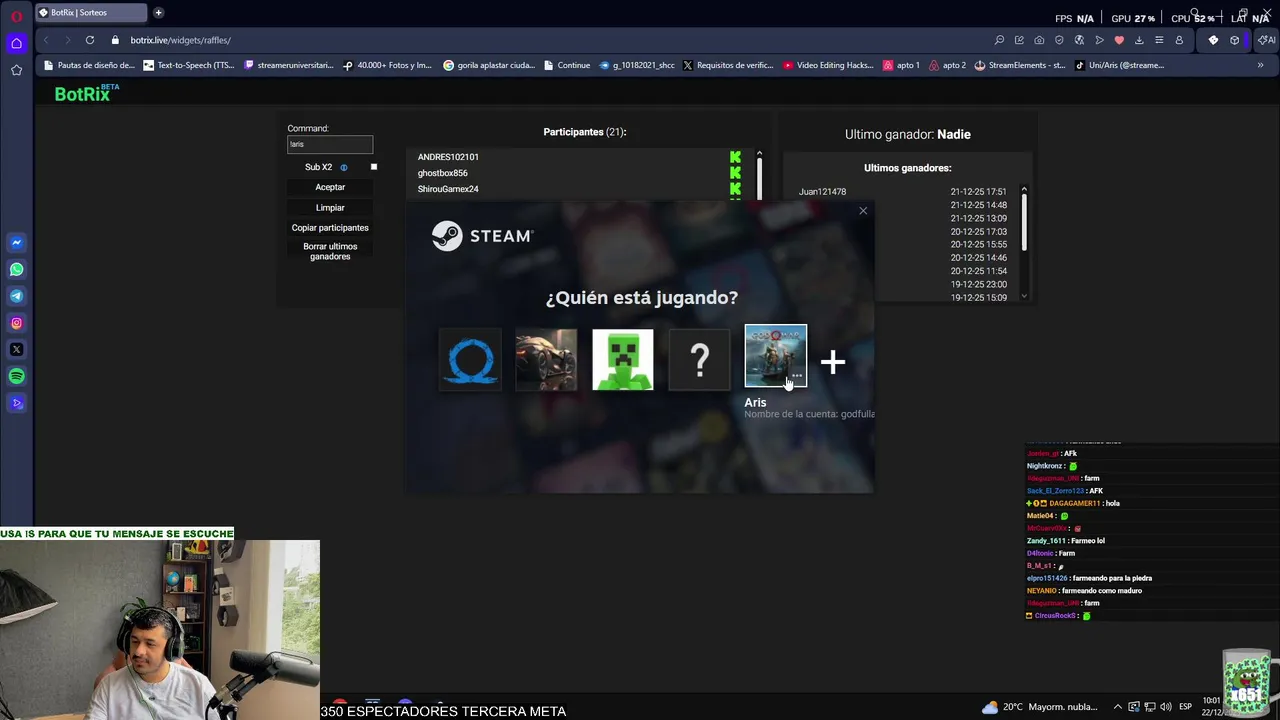Open the AI assistant button
The width and height of the screenshot is (1280, 720).
[x=1266, y=40]
